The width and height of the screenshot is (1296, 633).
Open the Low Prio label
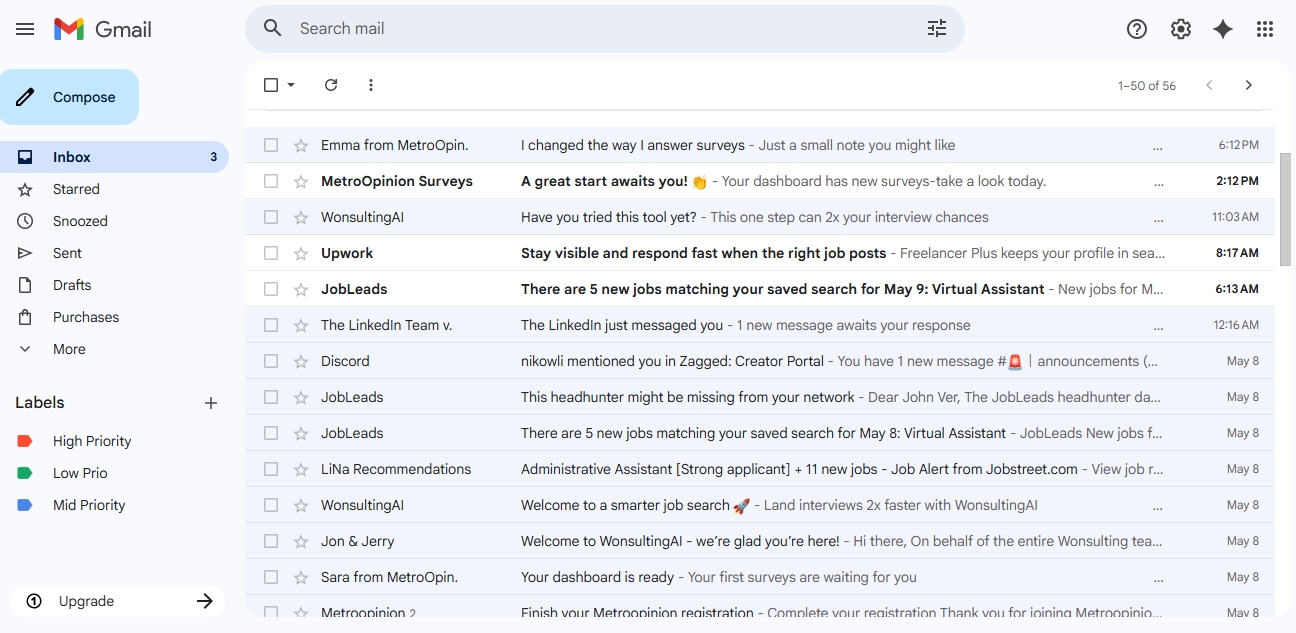click(x=80, y=473)
